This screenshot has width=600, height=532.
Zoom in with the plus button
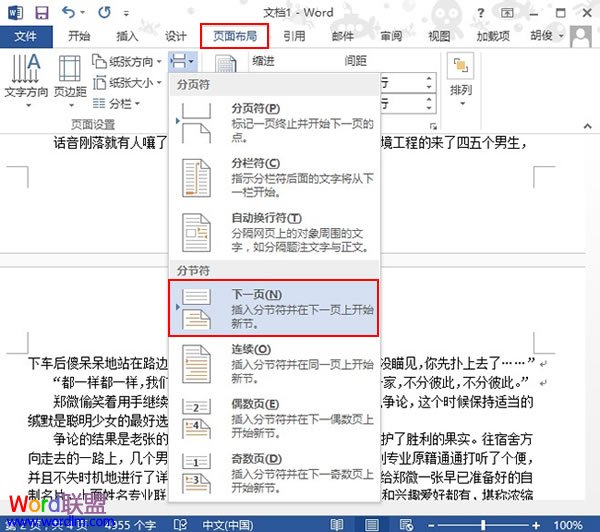click(x=536, y=525)
